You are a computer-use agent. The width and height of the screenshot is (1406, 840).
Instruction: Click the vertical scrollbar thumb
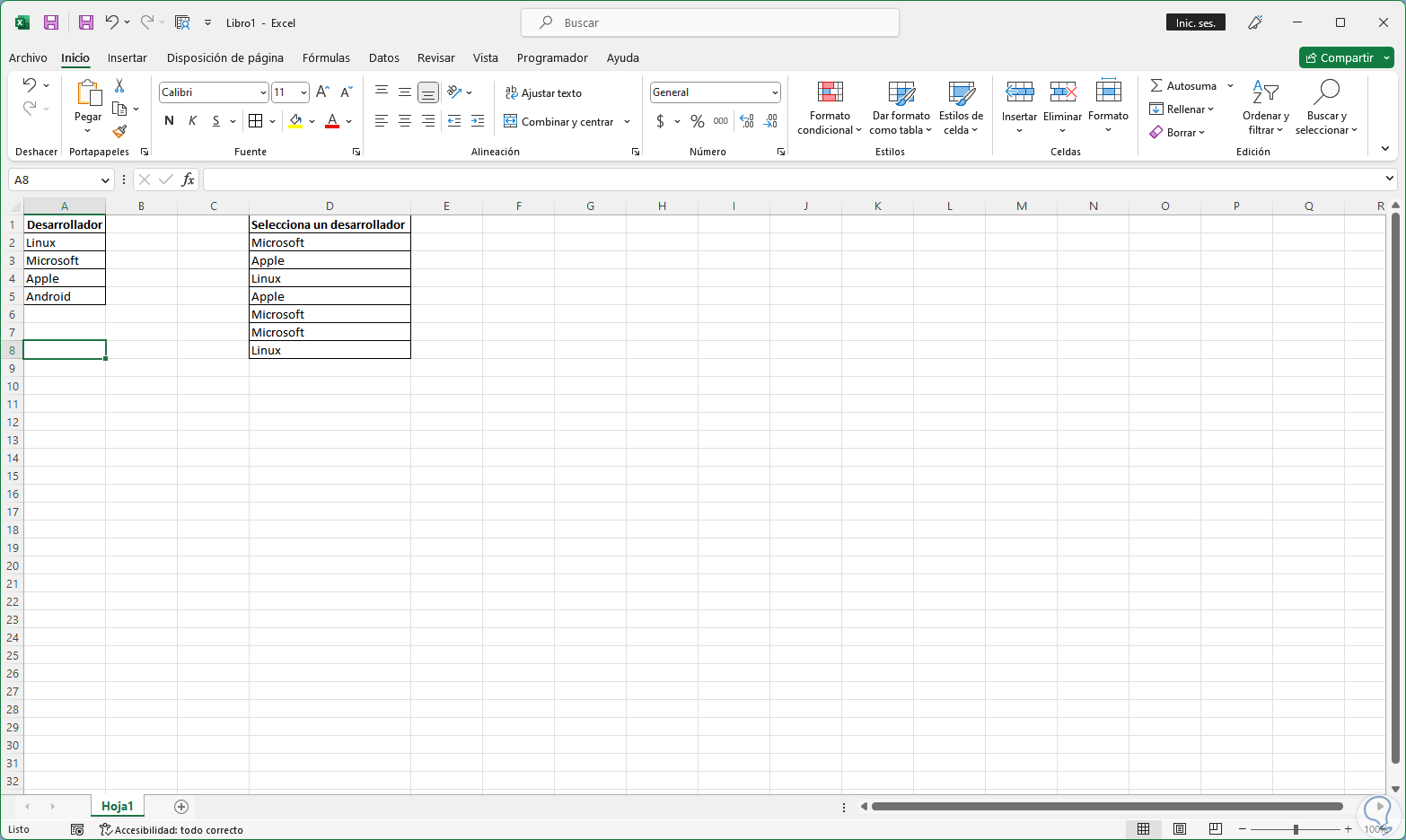(1395, 487)
